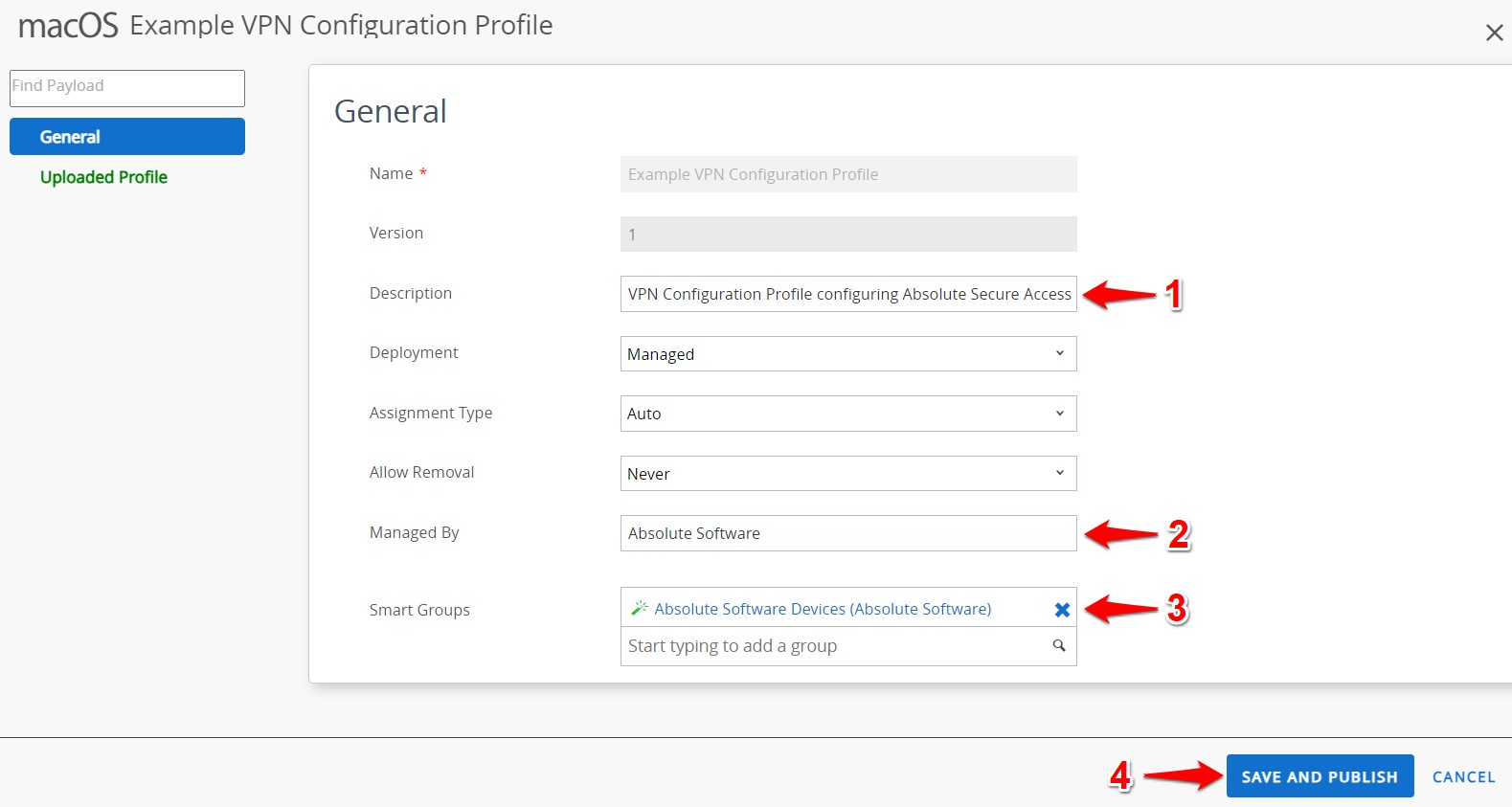Open the Allow Removal dropdown
Viewport: 1512px width, 807px height.
848,473
